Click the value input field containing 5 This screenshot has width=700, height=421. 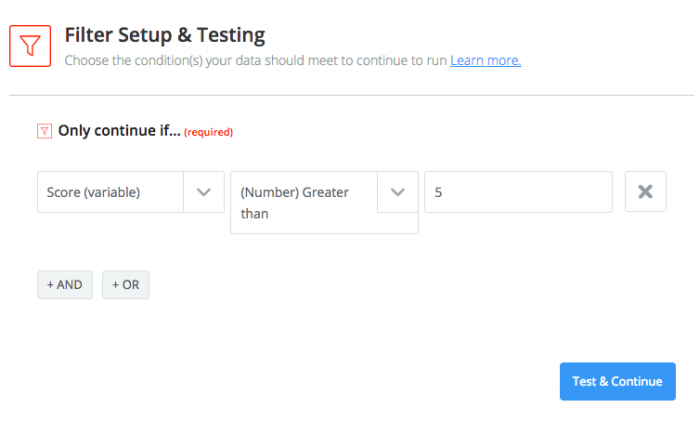[x=518, y=192]
